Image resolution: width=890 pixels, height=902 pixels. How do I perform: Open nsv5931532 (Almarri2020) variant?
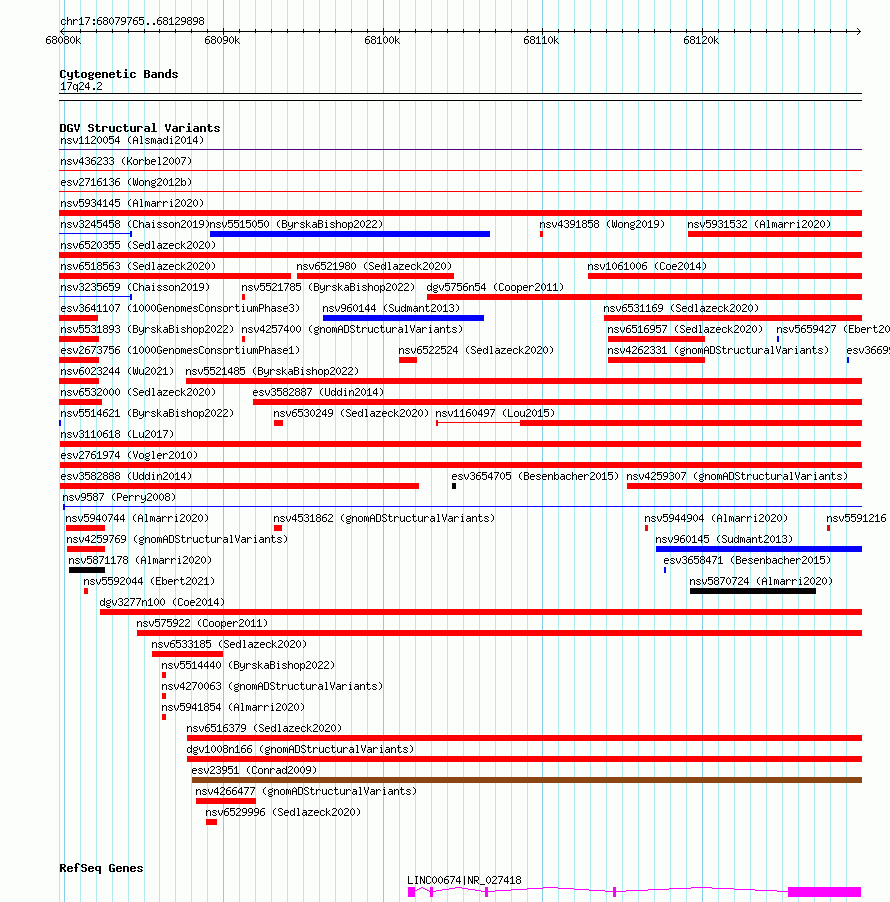[x=759, y=224]
